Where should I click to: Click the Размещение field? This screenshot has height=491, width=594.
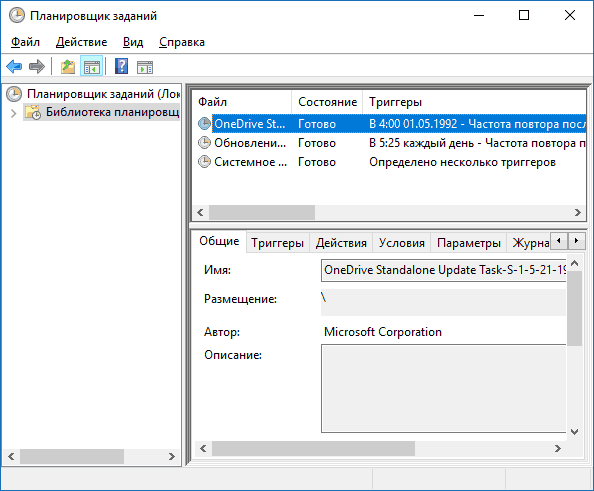coord(444,302)
